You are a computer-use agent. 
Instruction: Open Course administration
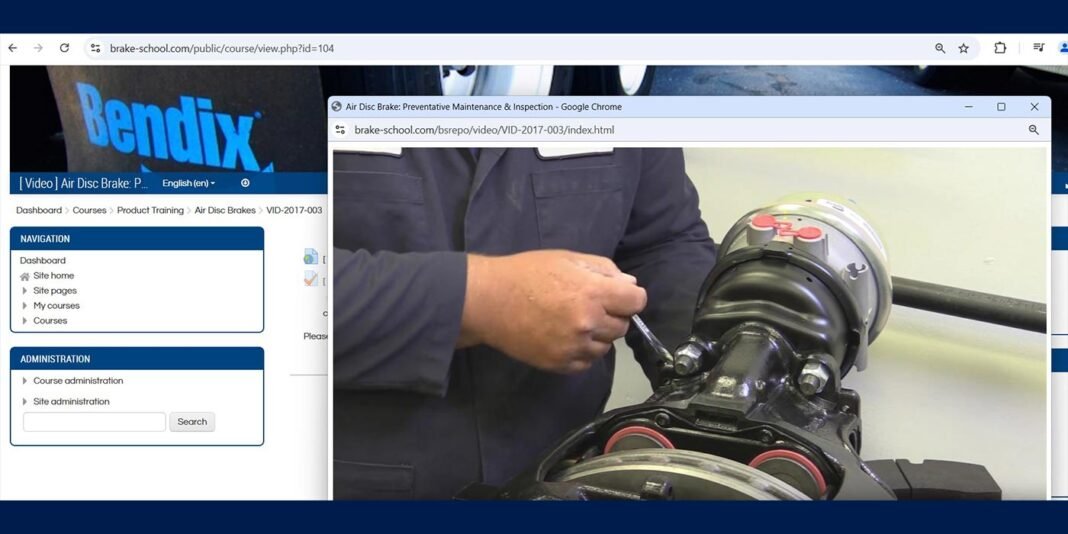point(78,381)
